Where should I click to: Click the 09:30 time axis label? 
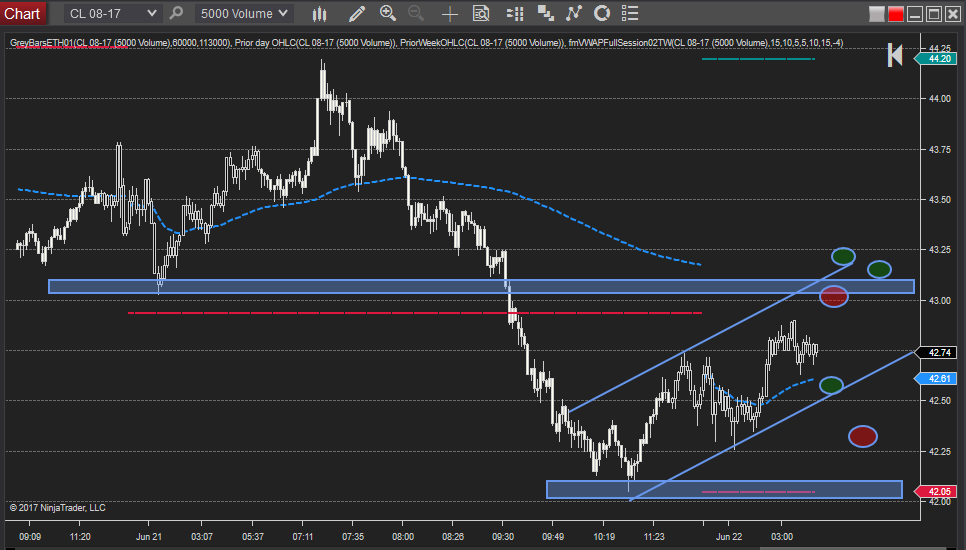coord(503,536)
